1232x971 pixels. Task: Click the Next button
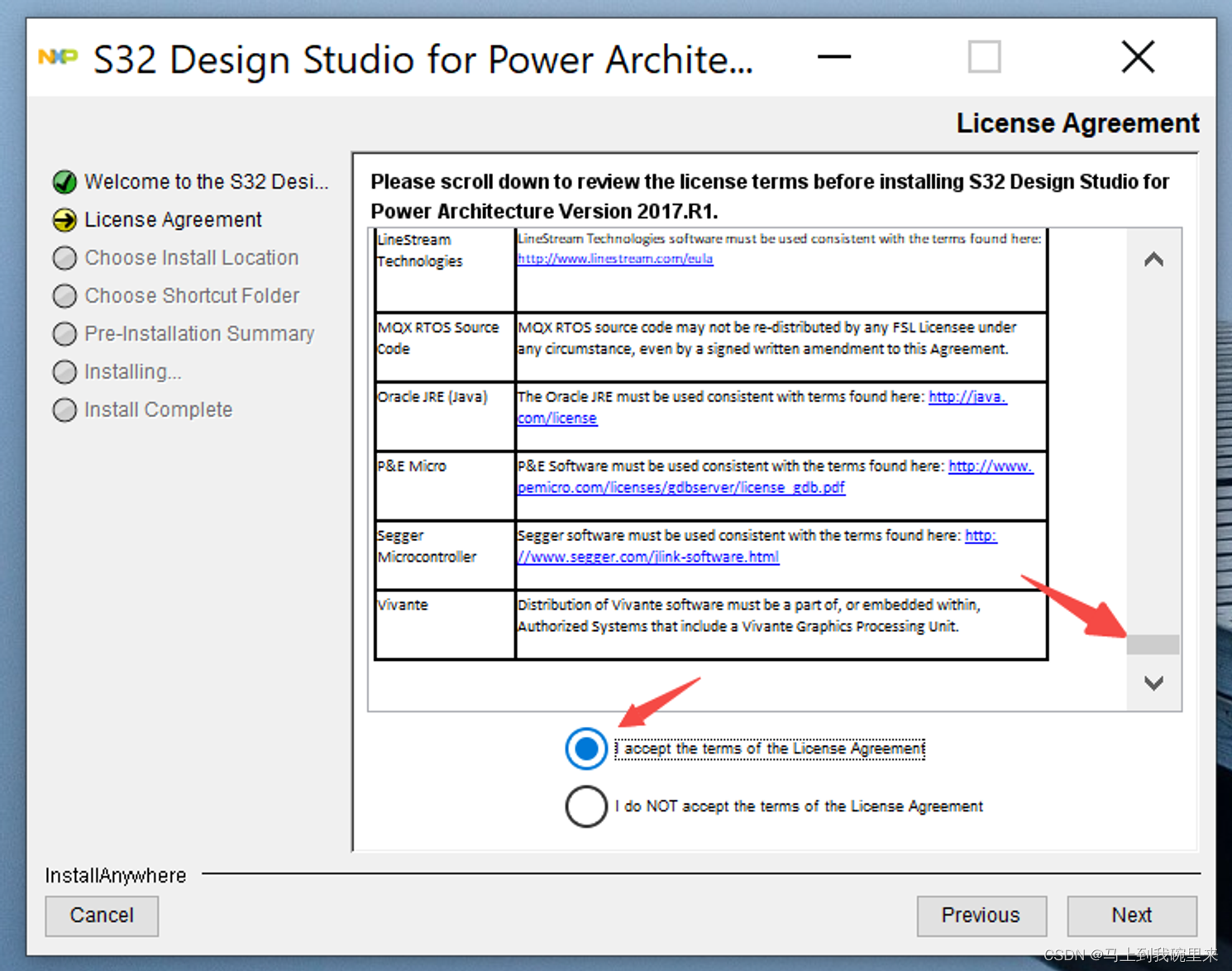(x=1132, y=916)
